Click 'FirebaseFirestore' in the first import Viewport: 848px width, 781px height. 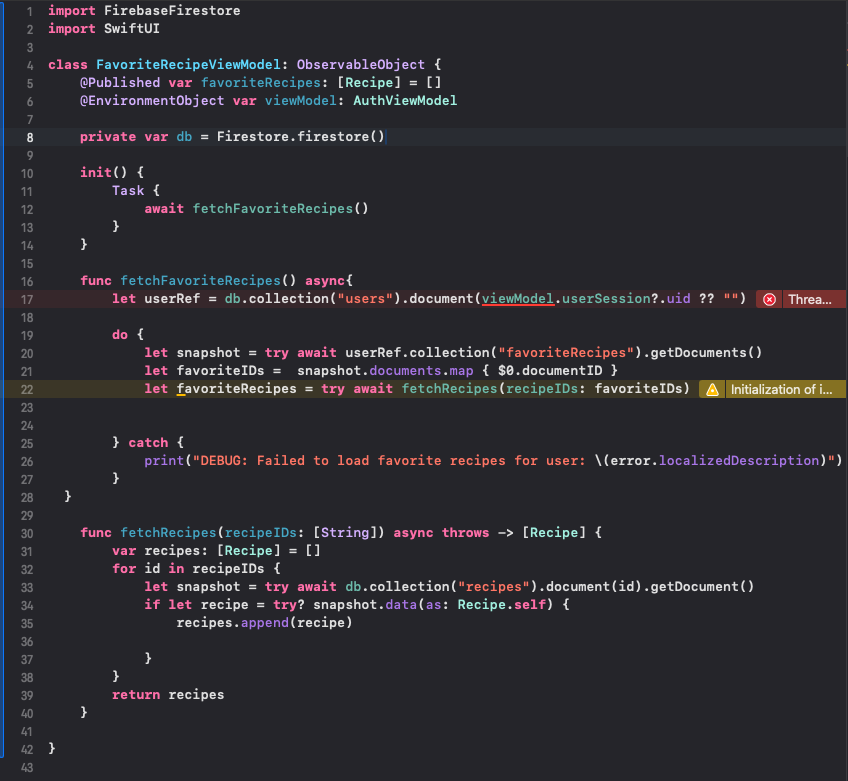[x=172, y=10]
